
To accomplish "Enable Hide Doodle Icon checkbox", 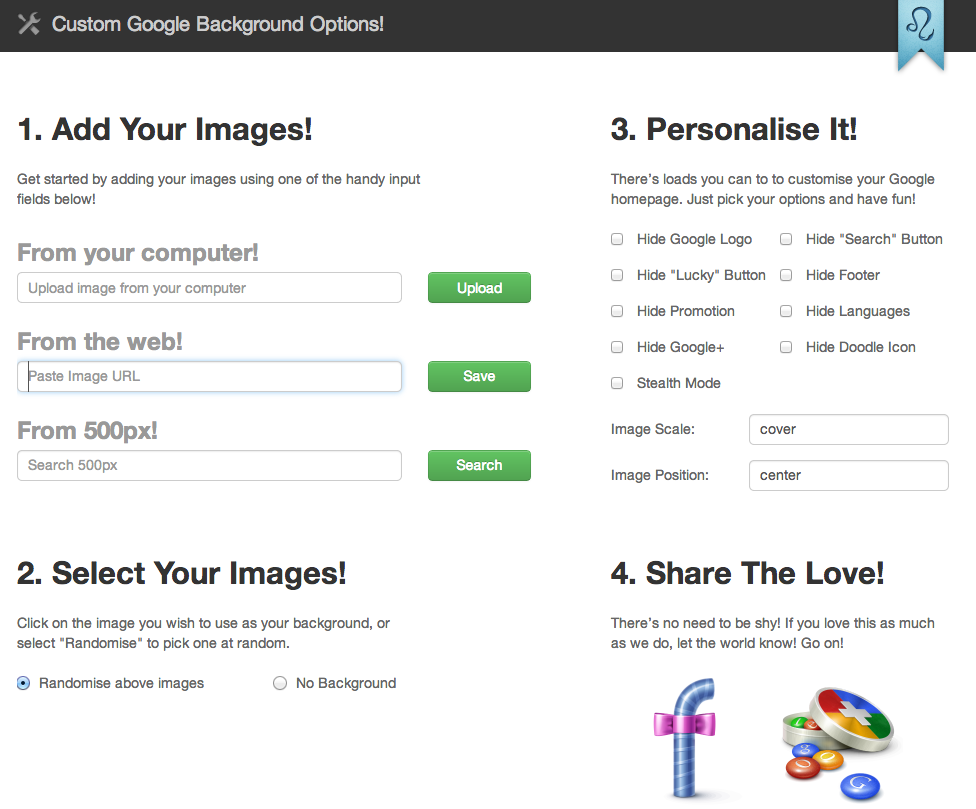I will tap(786, 347).
